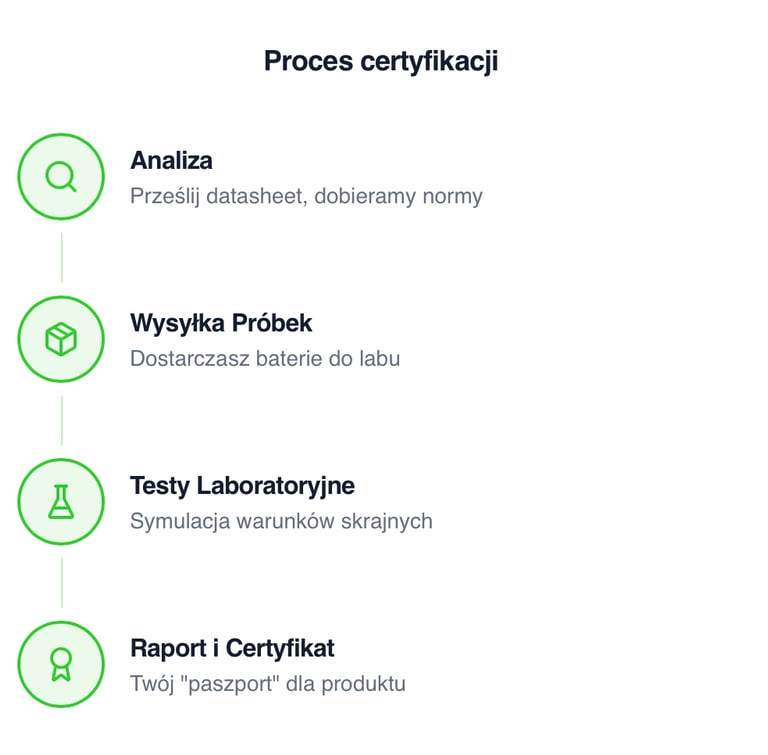The width and height of the screenshot is (768, 755).
Task: Open the 'Analiza' step title
Action: [171, 160]
